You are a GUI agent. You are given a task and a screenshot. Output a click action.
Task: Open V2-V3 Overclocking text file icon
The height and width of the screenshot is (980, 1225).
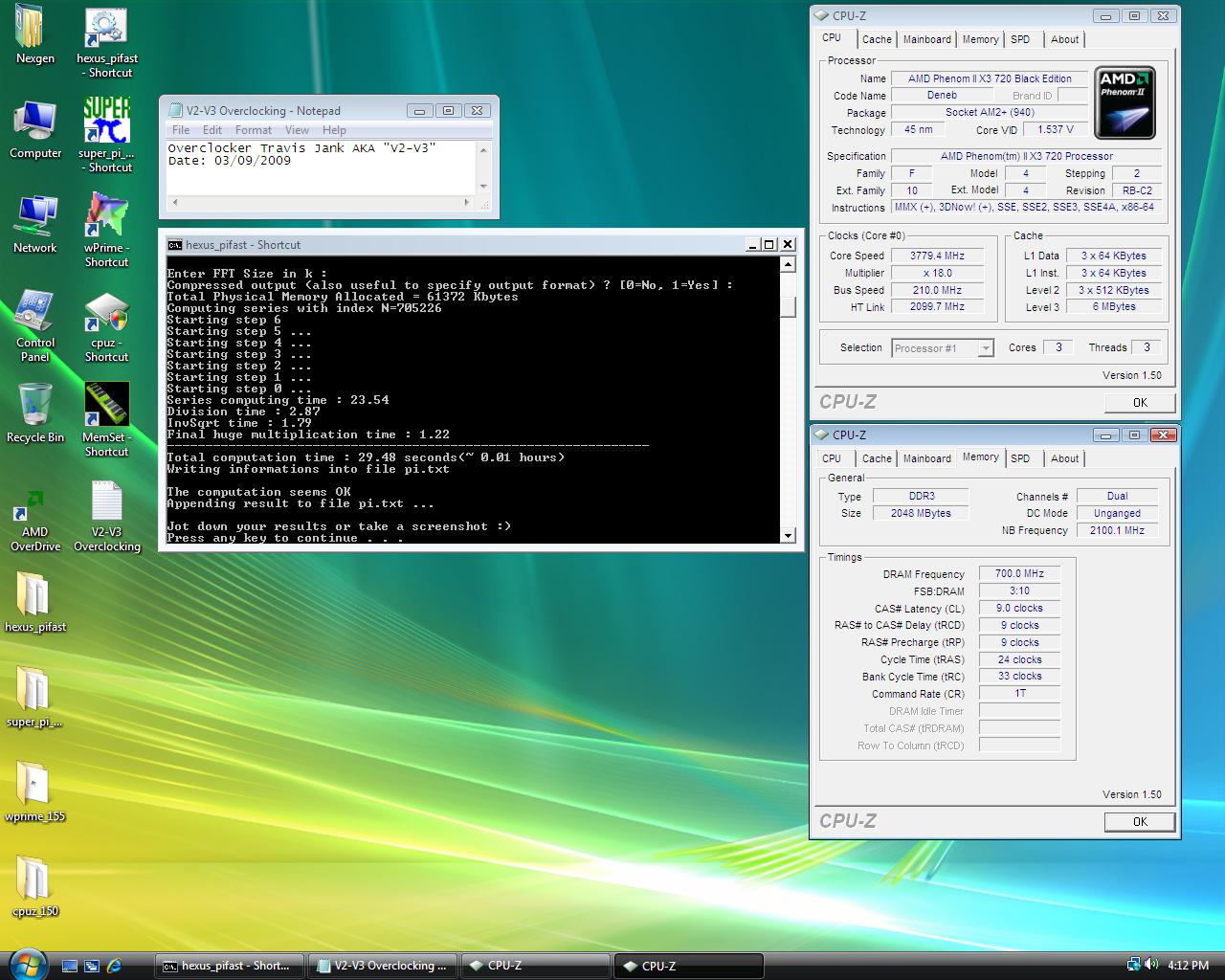(107, 517)
